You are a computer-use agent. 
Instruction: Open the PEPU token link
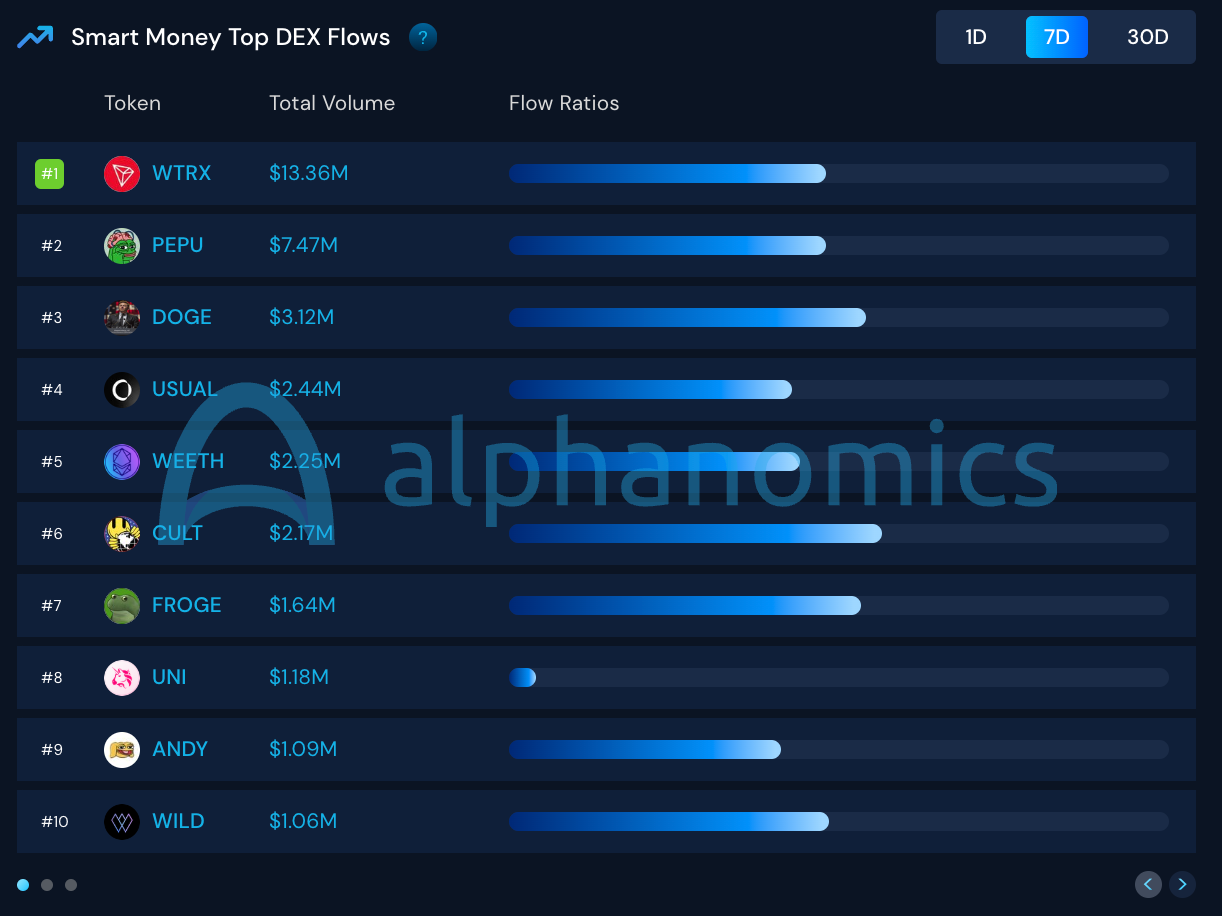(x=178, y=245)
